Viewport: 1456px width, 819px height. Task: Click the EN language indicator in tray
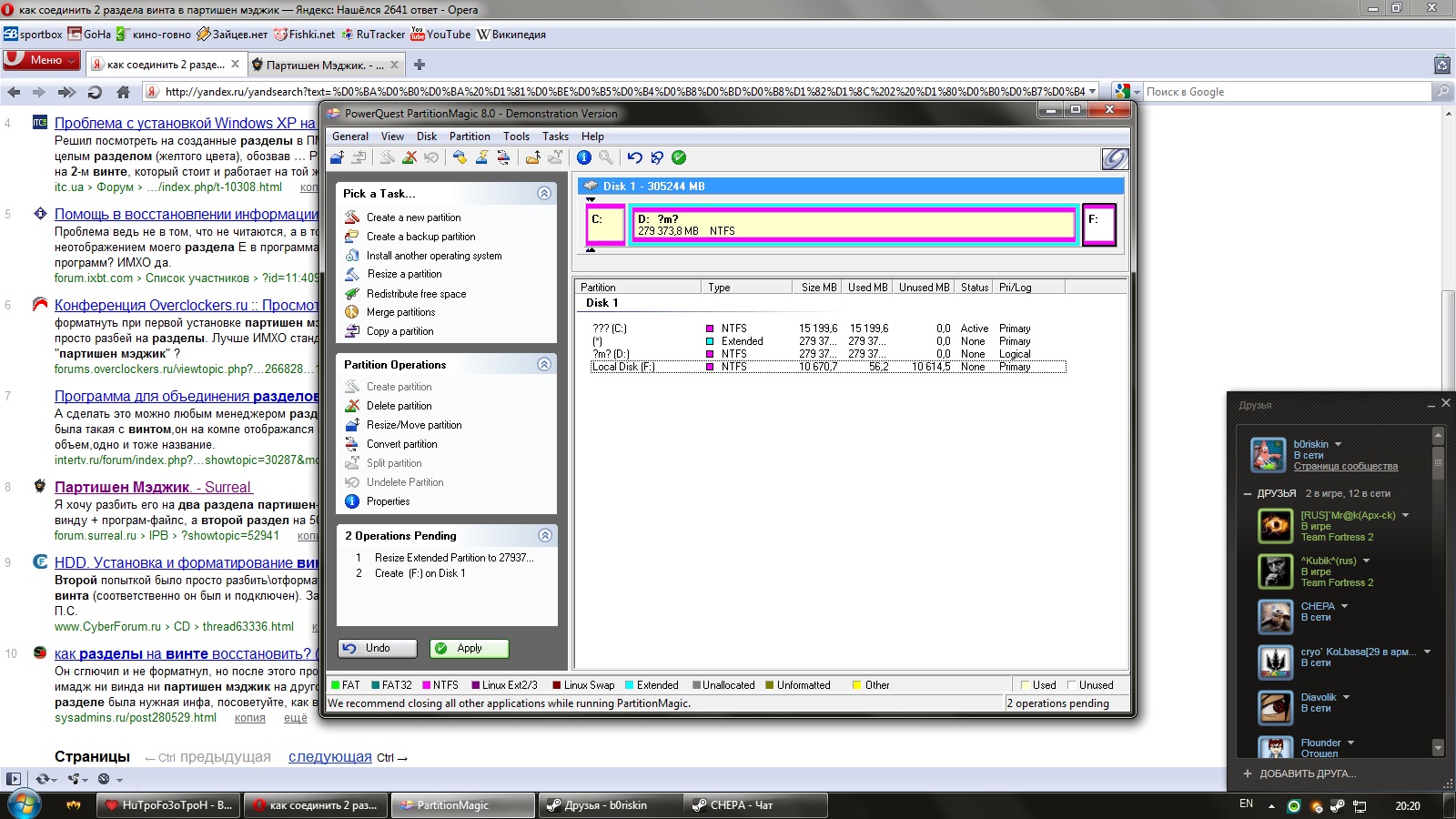click(x=1246, y=804)
